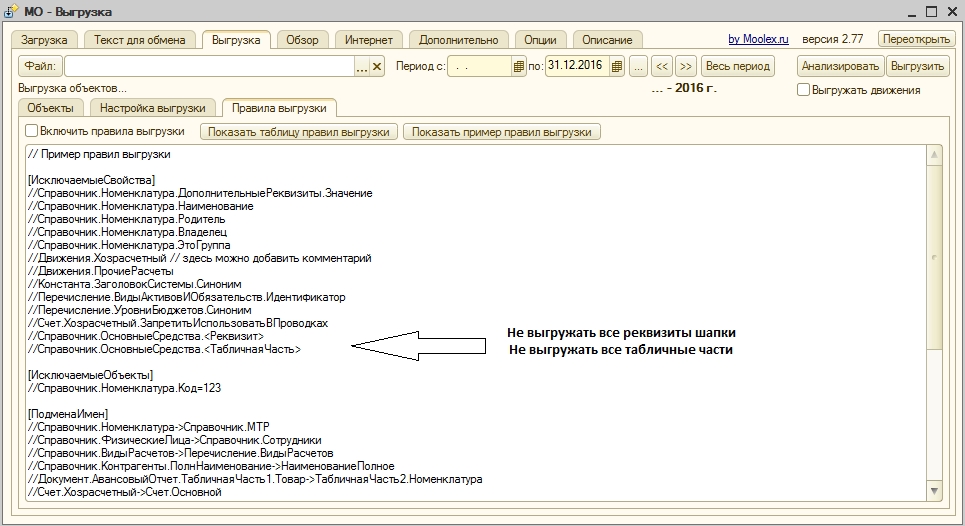Screen dimensions: 965x526
Task: Show the Описание tab
Action: click(607, 40)
